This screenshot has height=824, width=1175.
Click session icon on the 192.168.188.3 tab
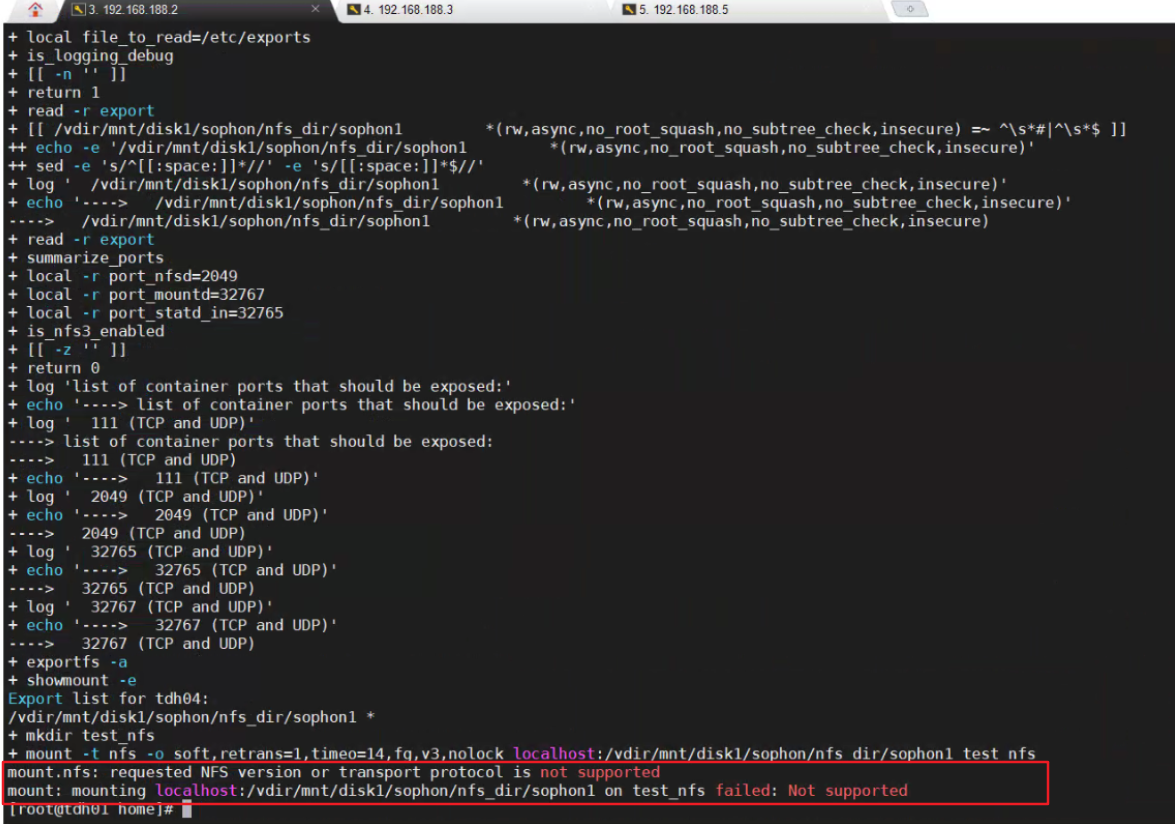(x=353, y=10)
